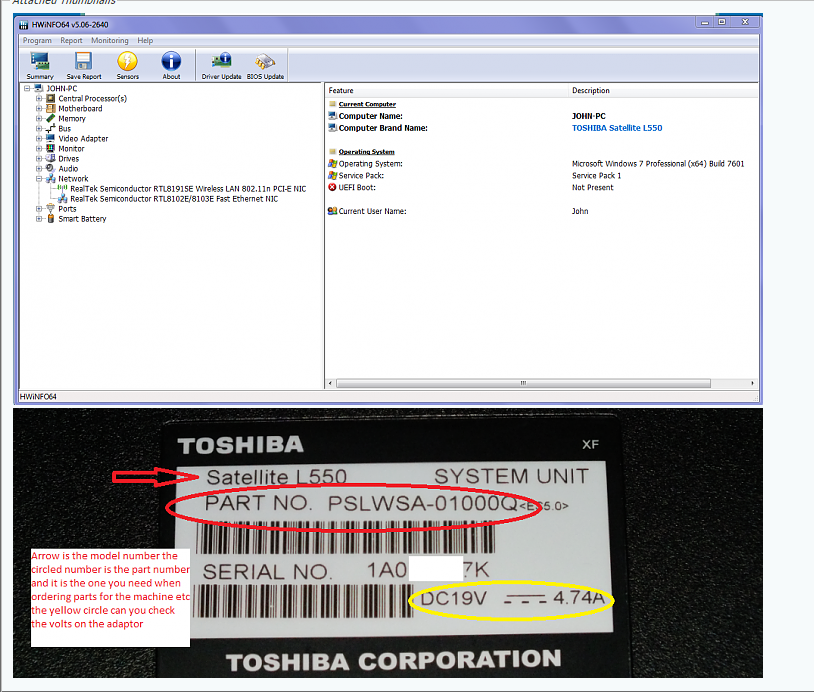Expand the Motherboard tree node
814x692 pixels.
point(39,108)
